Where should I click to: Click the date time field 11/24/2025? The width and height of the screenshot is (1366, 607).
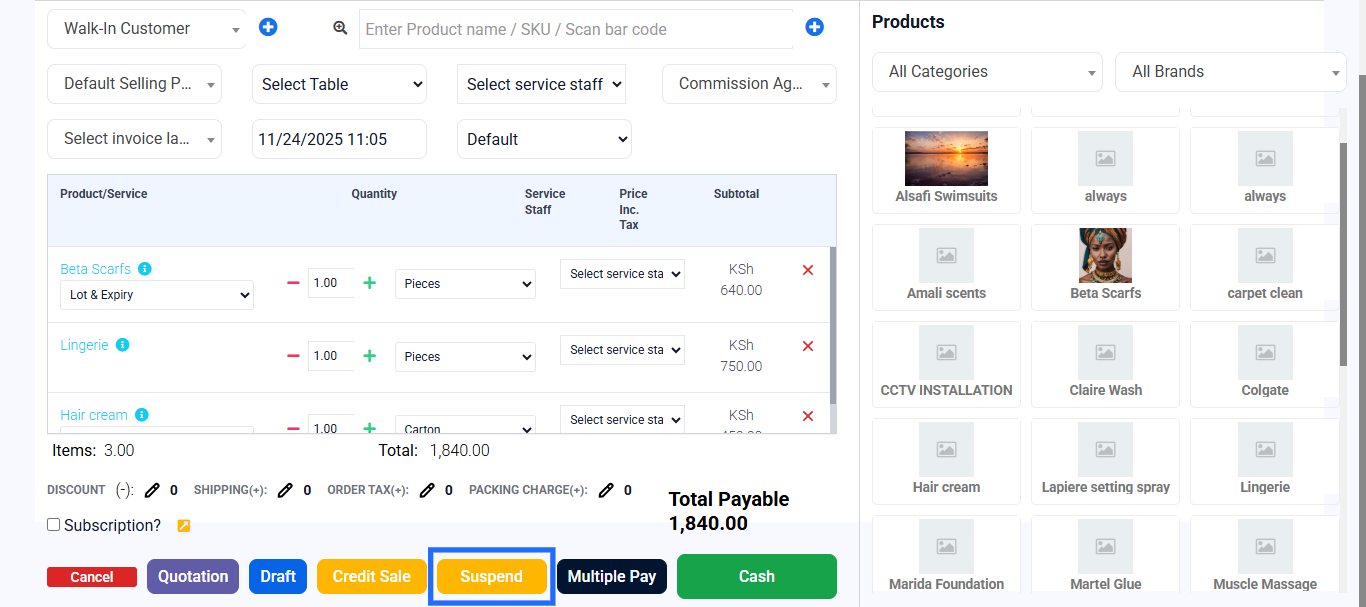point(339,139)
